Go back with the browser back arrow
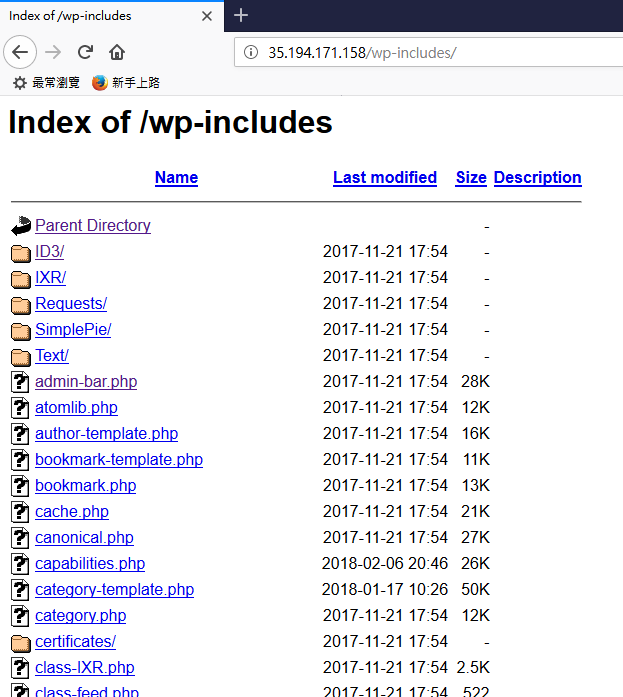 click(20, 52)
